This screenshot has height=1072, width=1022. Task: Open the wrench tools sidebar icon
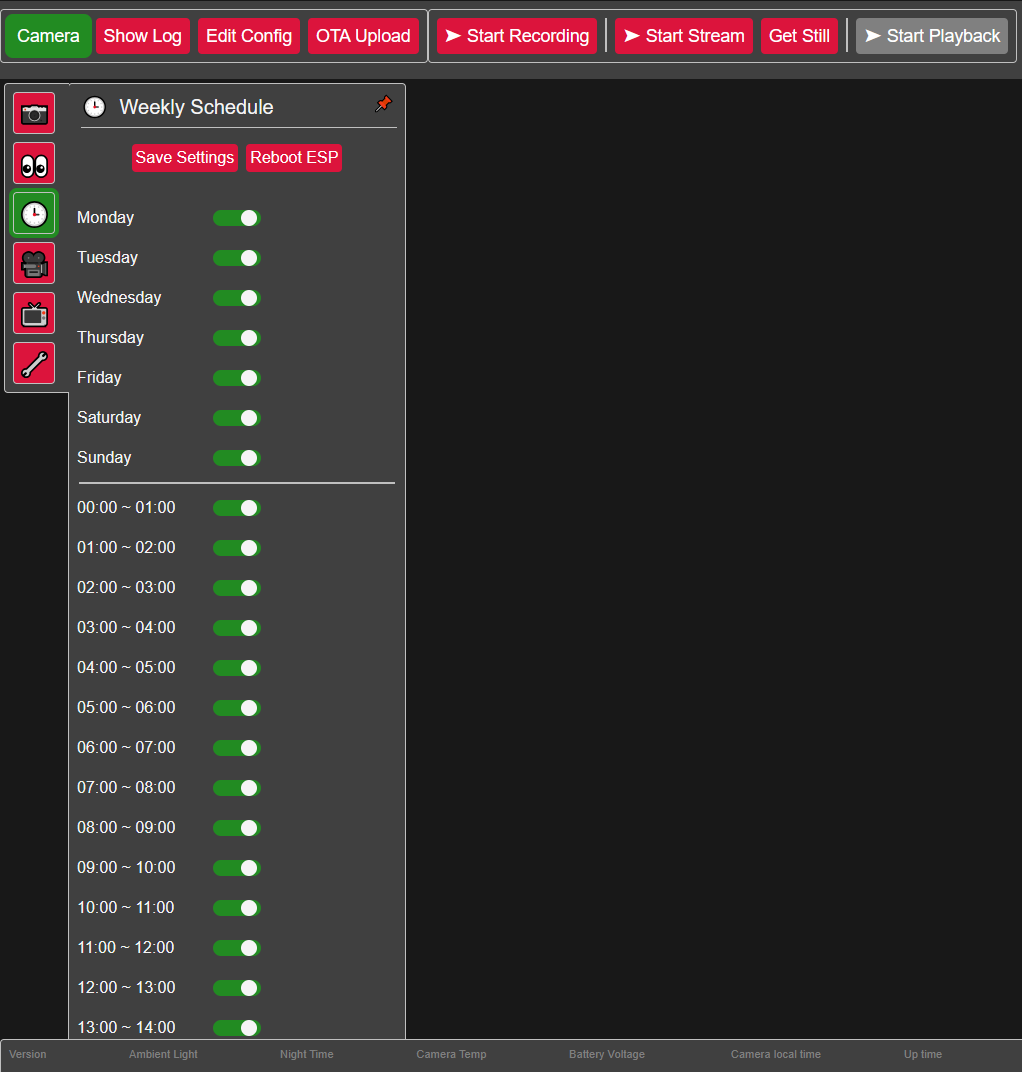click(x=34, y=363)
